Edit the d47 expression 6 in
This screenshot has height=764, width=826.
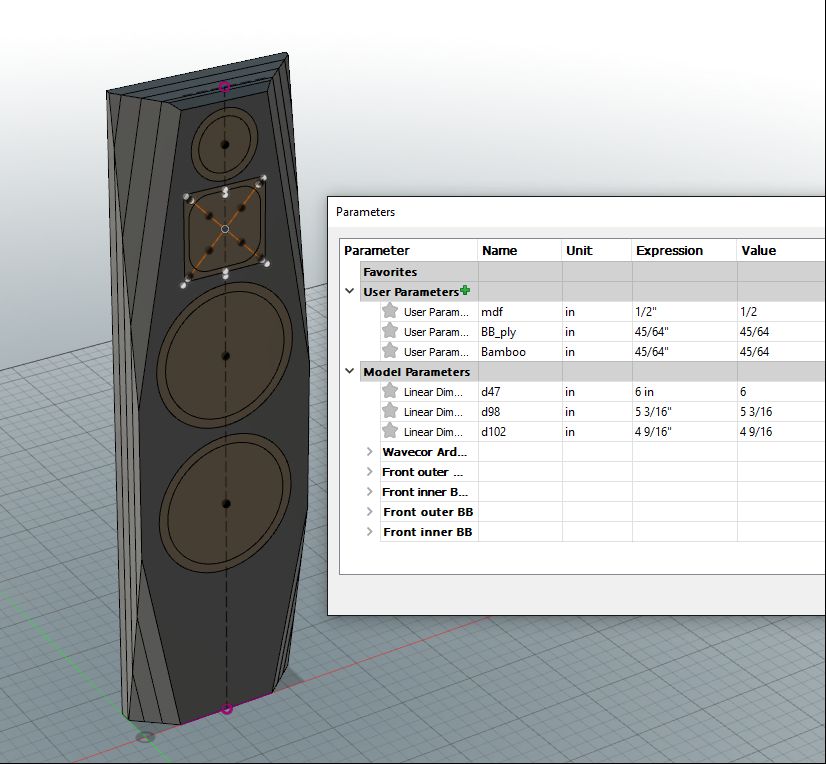click(684, 392)
